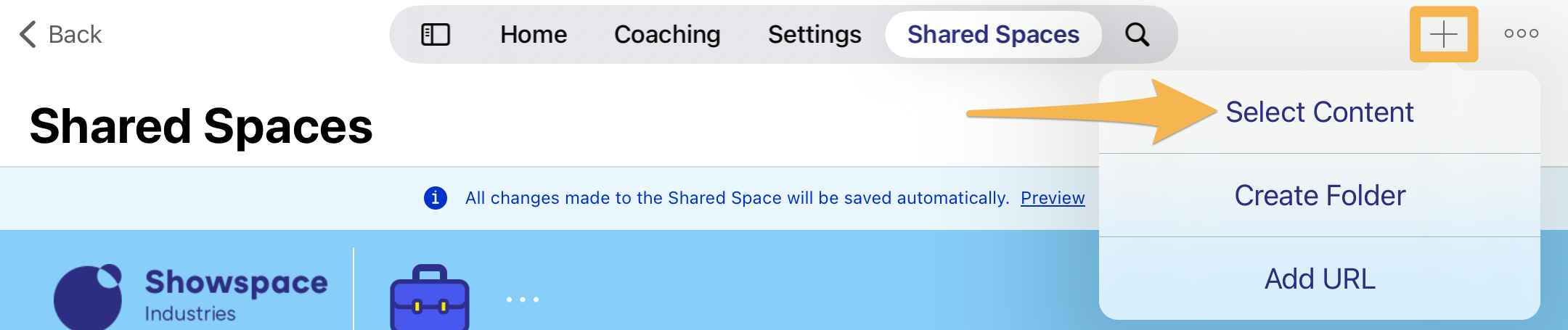Click the Back text label

point(75,34)
